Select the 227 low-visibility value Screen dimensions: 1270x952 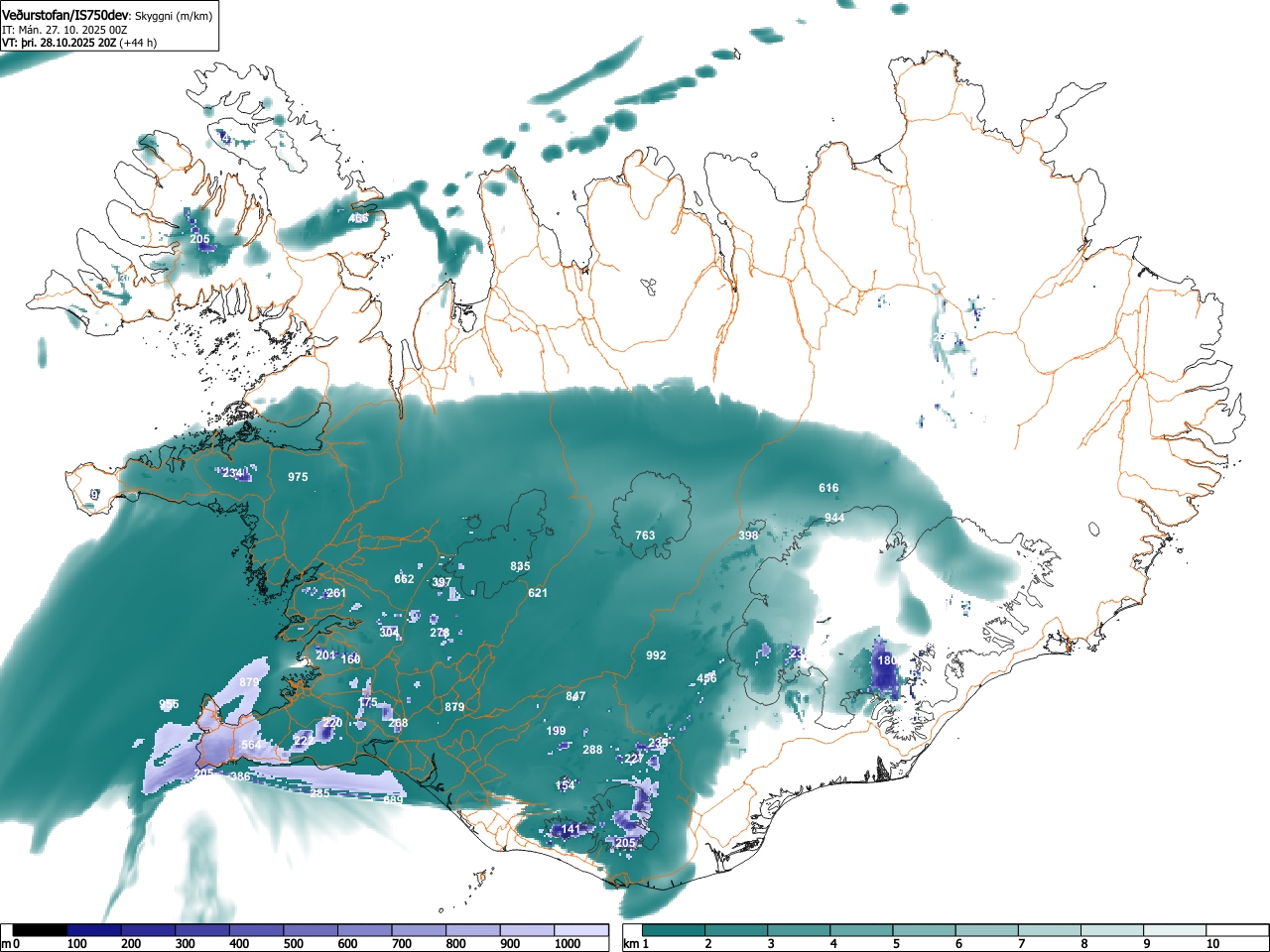[x=634, y=759]
